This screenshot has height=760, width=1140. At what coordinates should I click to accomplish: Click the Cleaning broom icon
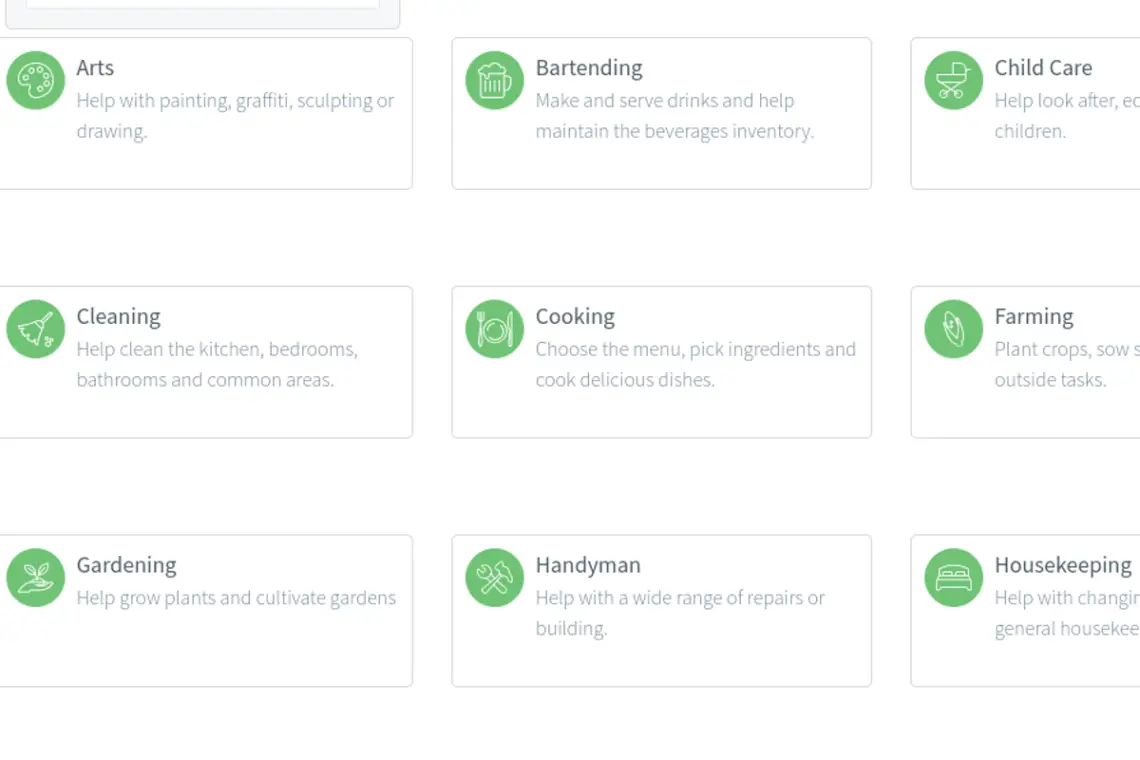click(x=36, y=329)
